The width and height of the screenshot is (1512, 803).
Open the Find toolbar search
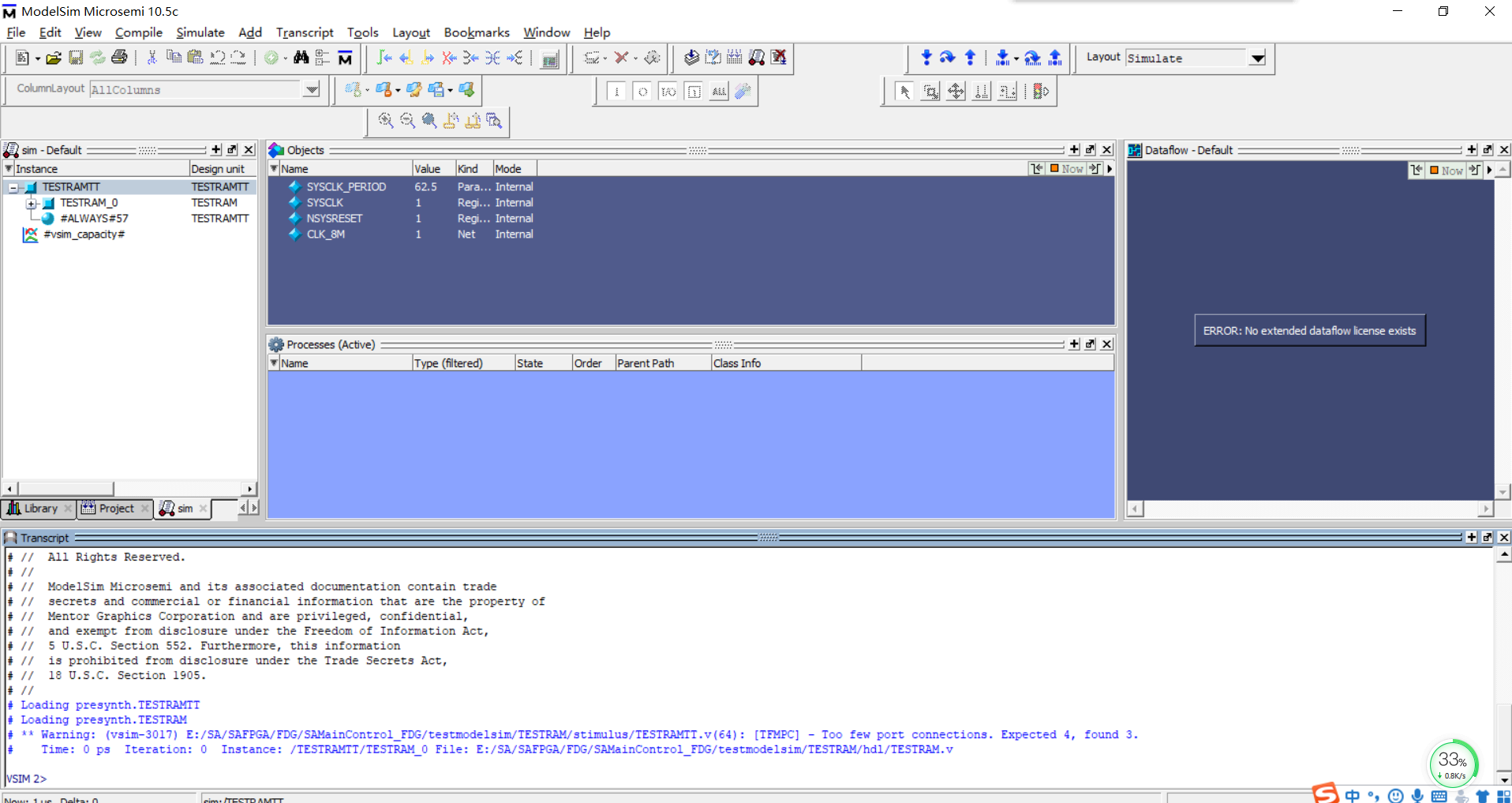(301, 58)
